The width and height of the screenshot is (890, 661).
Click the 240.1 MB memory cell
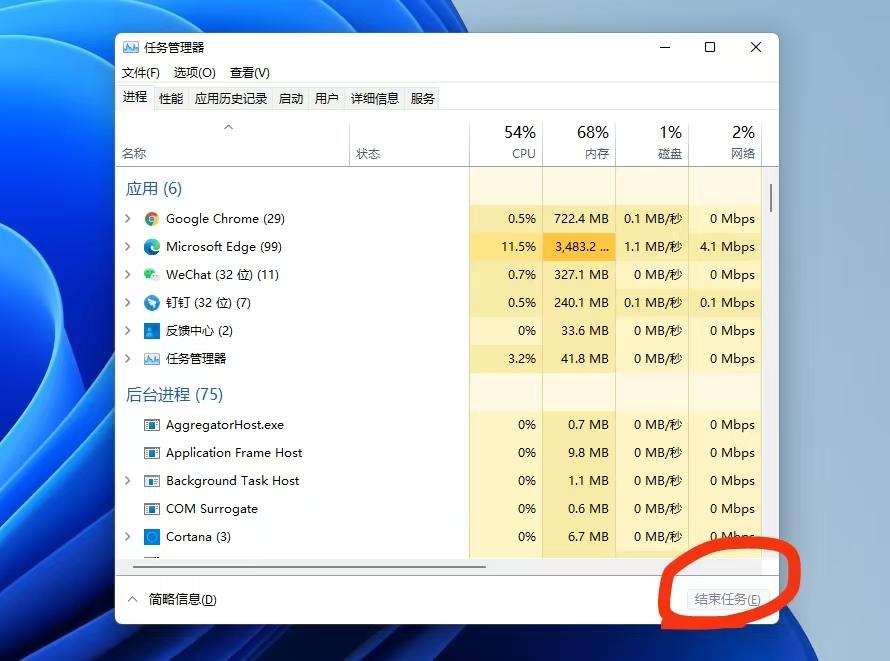580,303
